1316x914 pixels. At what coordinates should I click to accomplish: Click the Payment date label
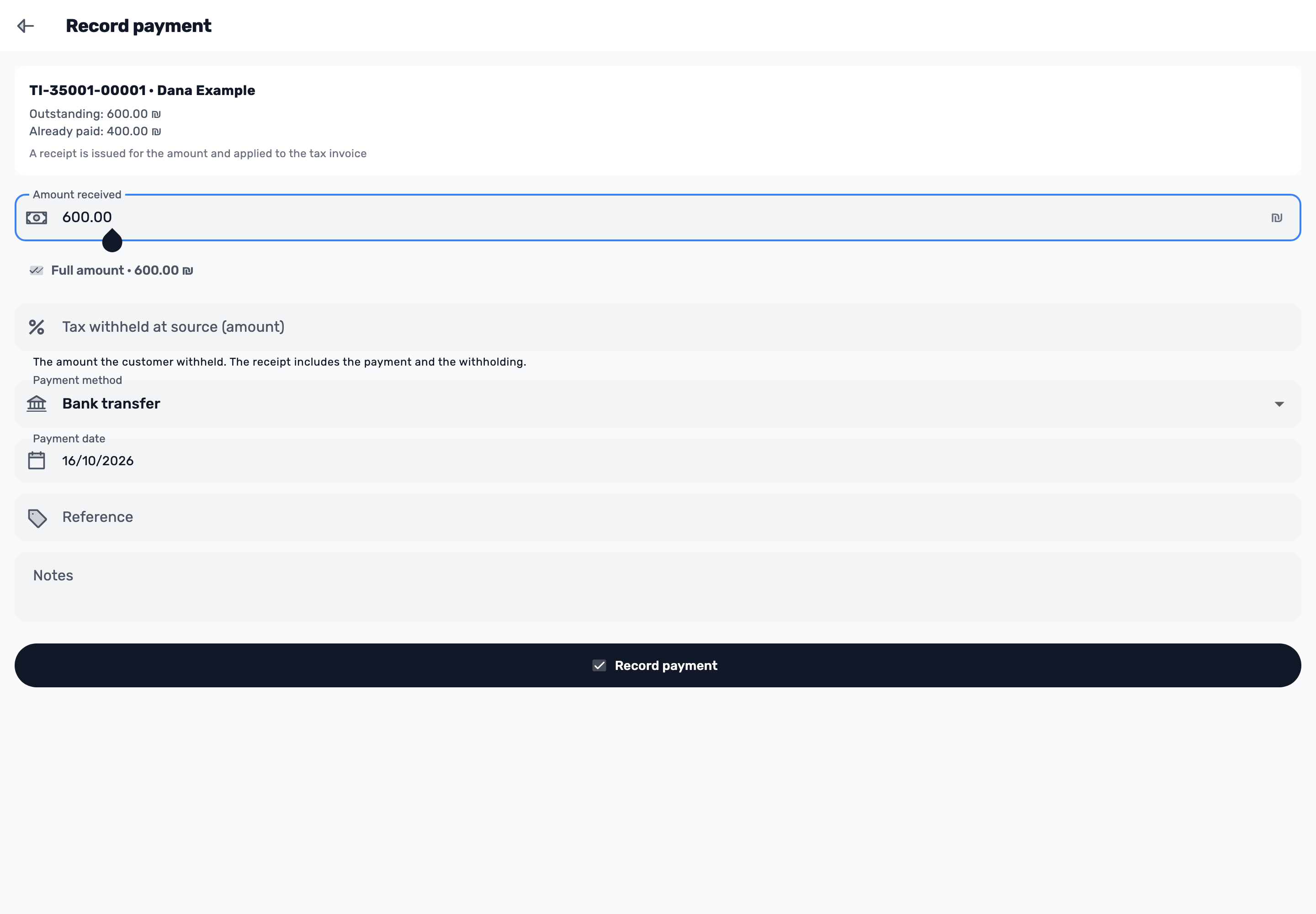[69, 439]
